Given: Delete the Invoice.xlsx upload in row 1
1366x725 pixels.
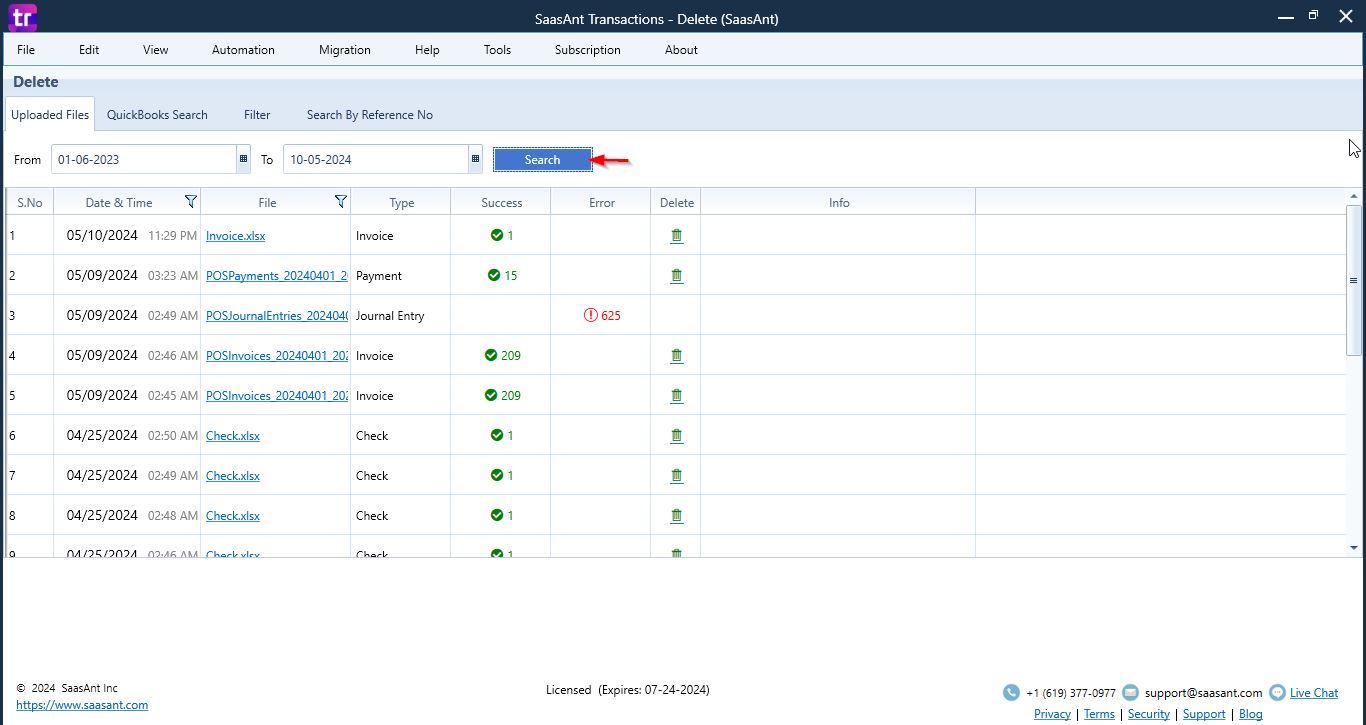Looking at the screenshot, I should 676,236.
